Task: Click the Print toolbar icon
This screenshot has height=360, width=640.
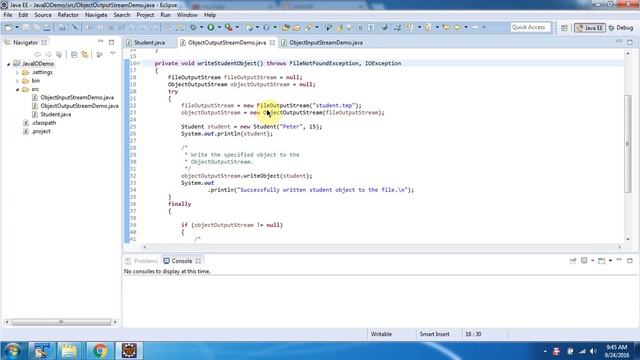Action: click(x=47, y=27)
